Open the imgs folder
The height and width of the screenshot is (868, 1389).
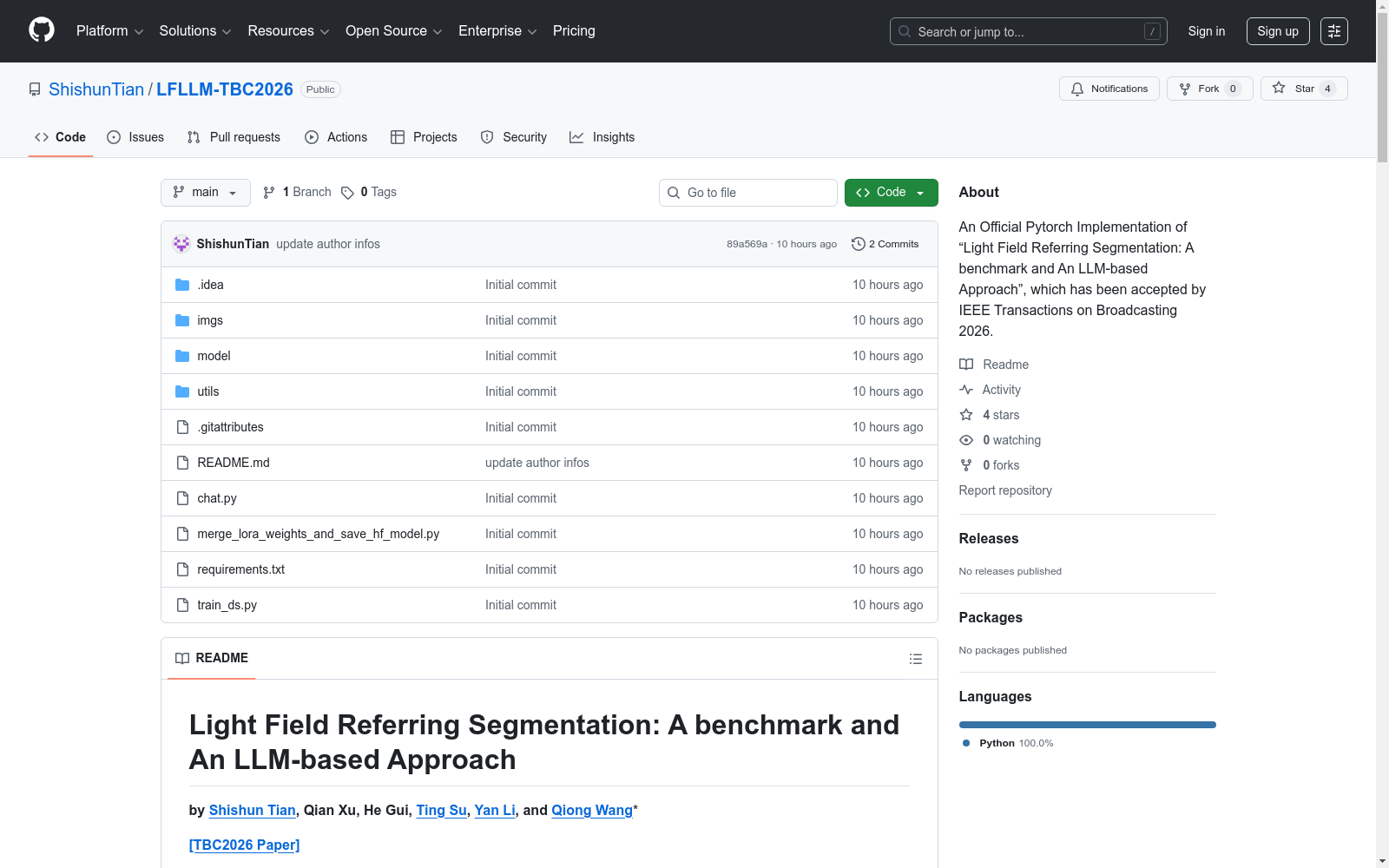click(210, 320)
